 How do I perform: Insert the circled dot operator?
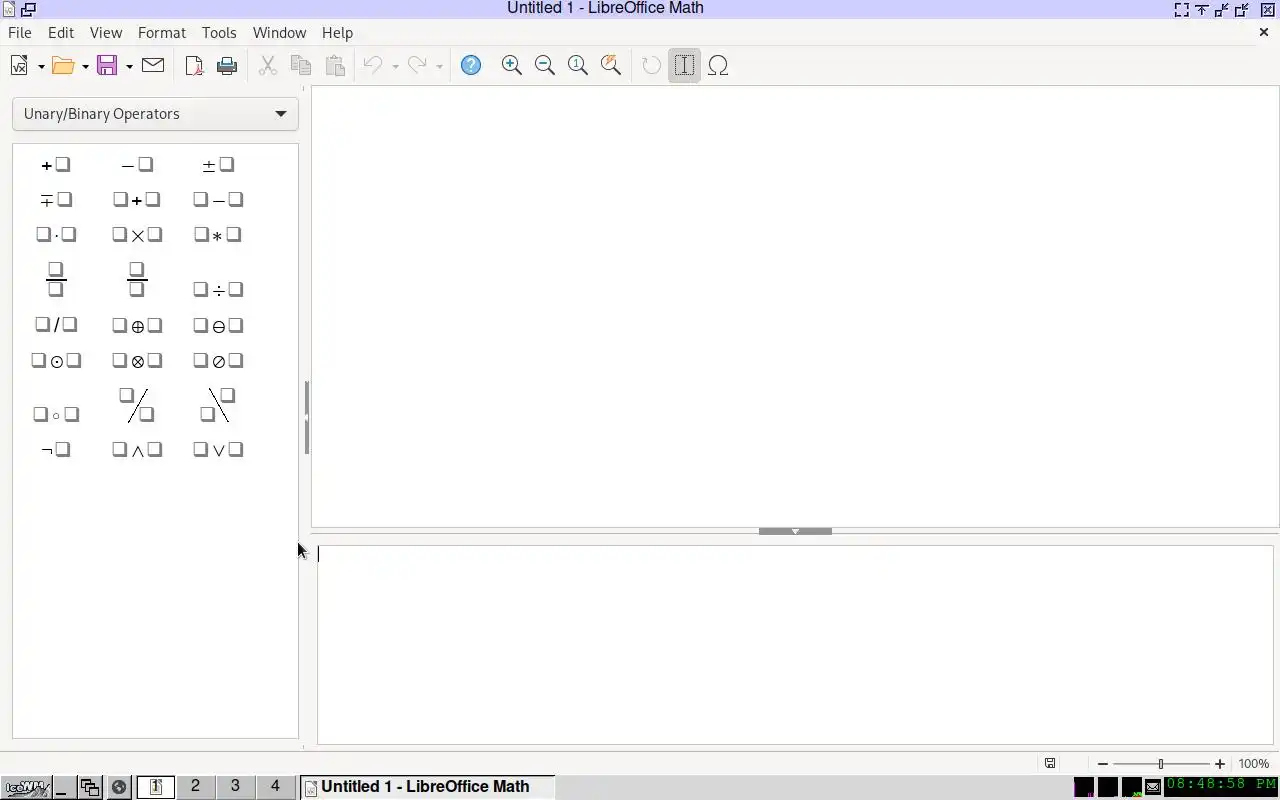[56, 361]
